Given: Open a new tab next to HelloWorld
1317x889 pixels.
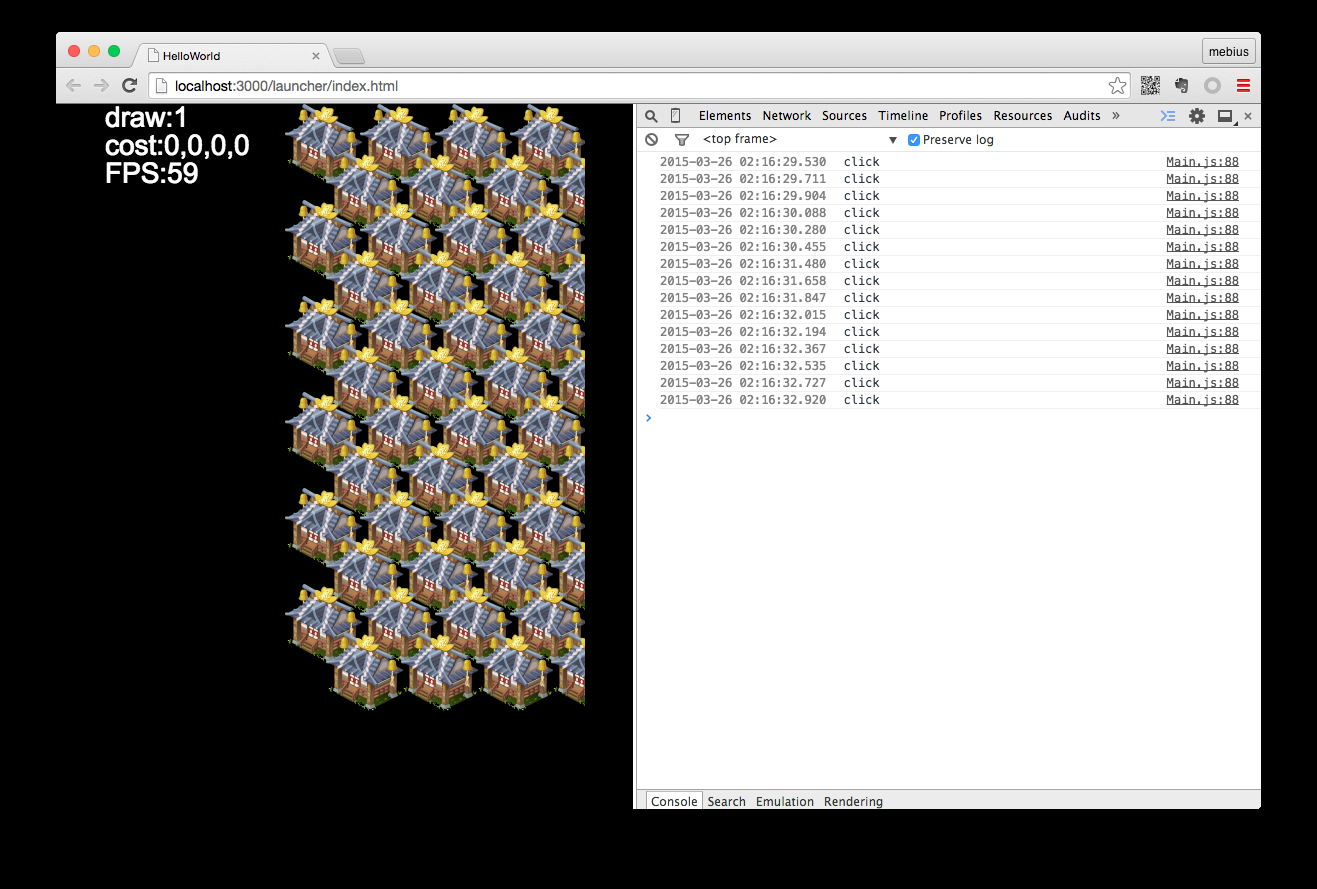Looking at the screenshot, I should coord(349,56).
